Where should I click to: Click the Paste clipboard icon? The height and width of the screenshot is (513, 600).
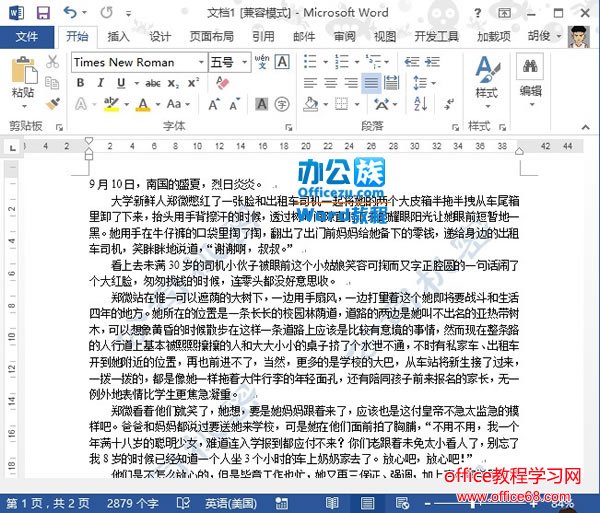point(24,70)
